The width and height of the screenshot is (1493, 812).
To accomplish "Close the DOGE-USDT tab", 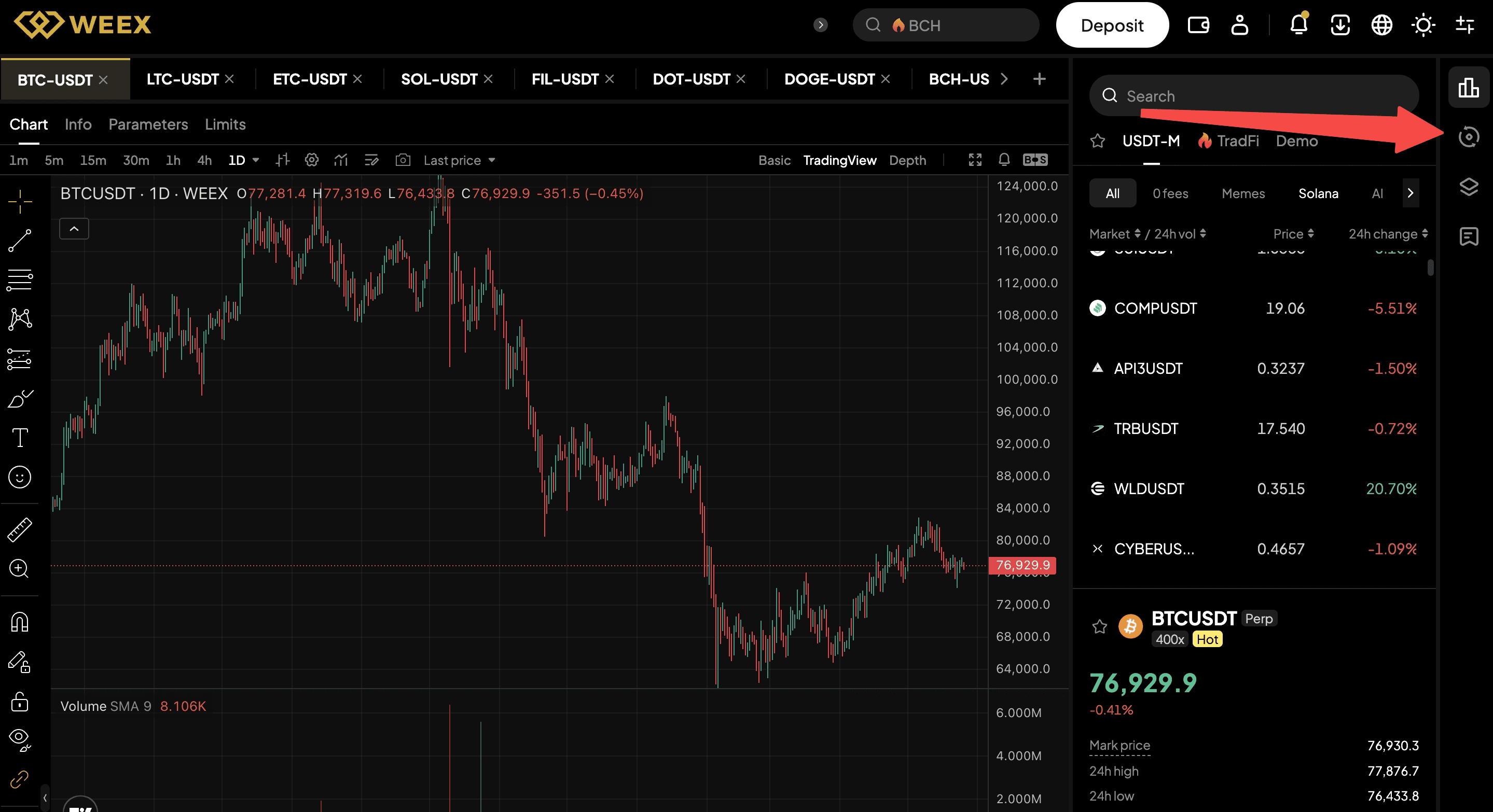I will click(x=885, y=79).
